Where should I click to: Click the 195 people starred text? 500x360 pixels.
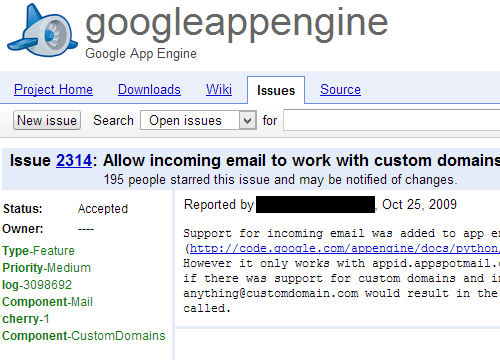280,180
